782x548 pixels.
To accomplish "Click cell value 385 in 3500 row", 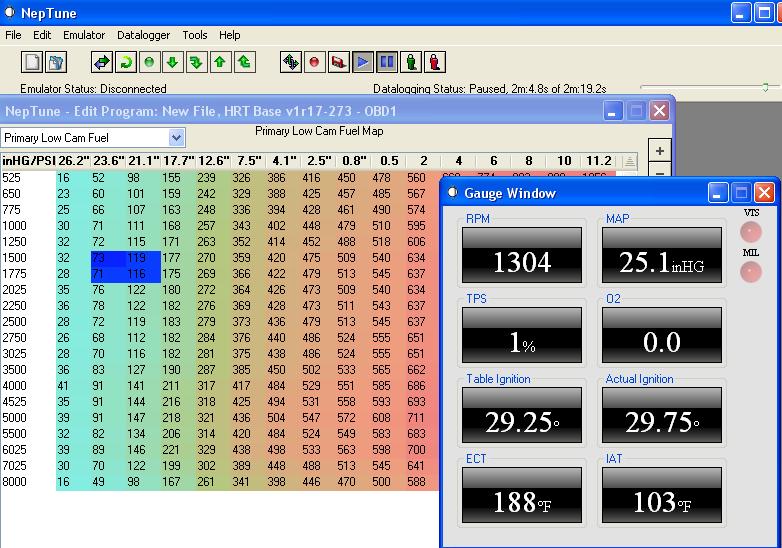I will point(241,369).
